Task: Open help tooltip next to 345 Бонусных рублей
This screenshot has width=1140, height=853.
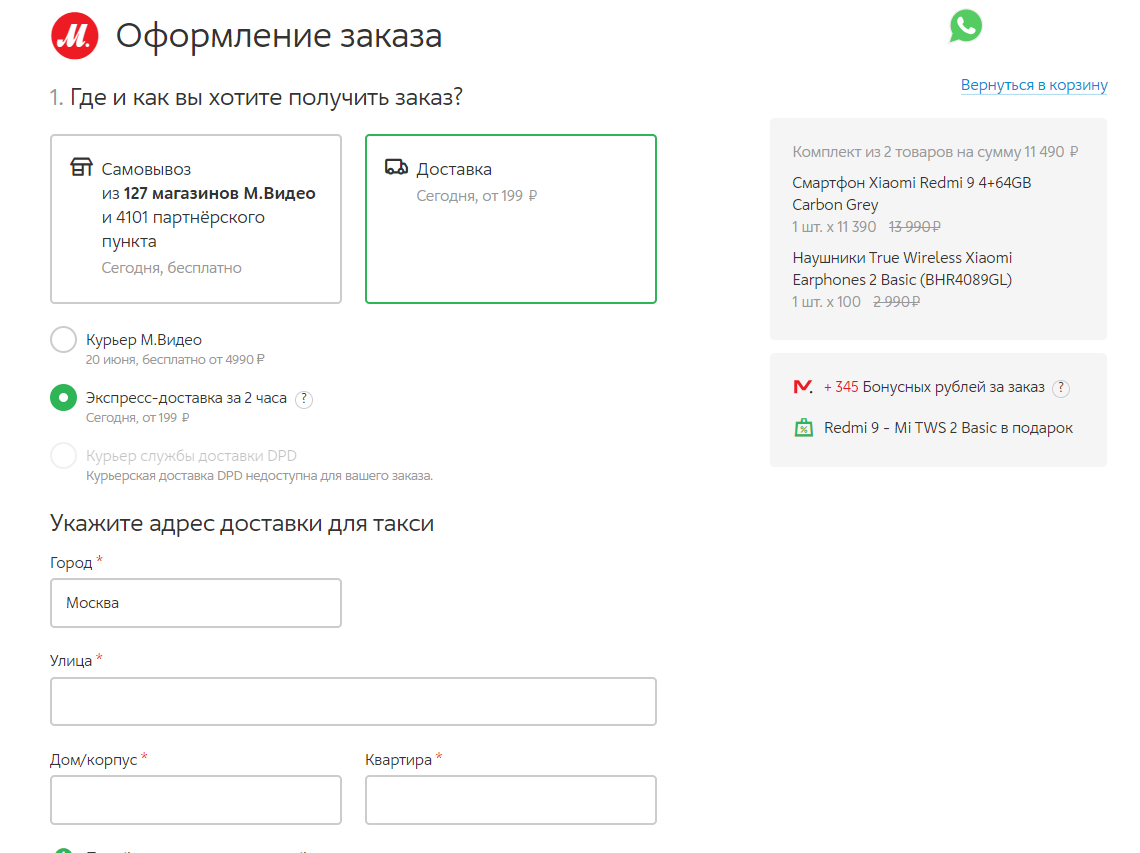Action: coord(1060,387)
